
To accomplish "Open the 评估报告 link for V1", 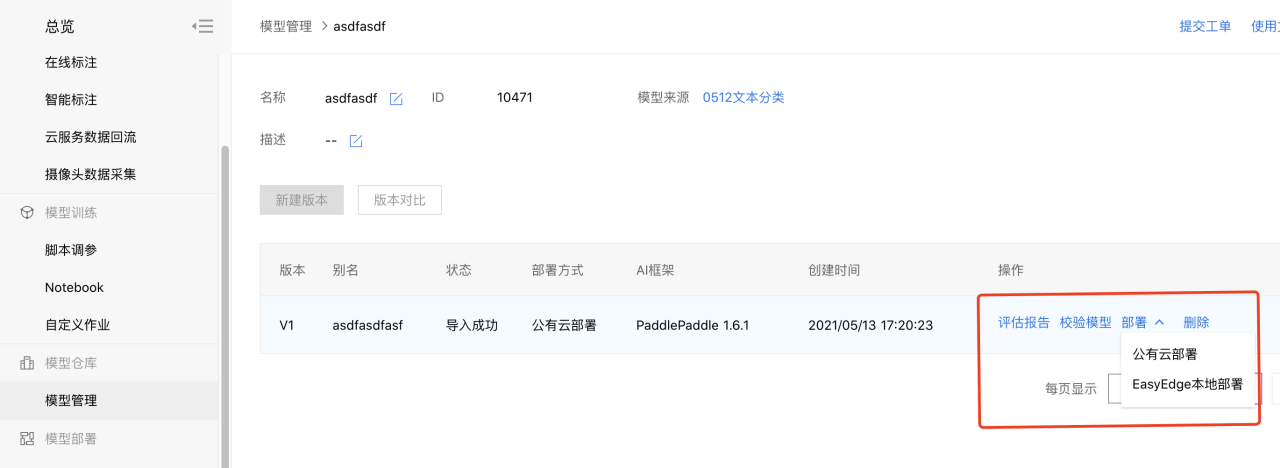I will click(1024, 323).
